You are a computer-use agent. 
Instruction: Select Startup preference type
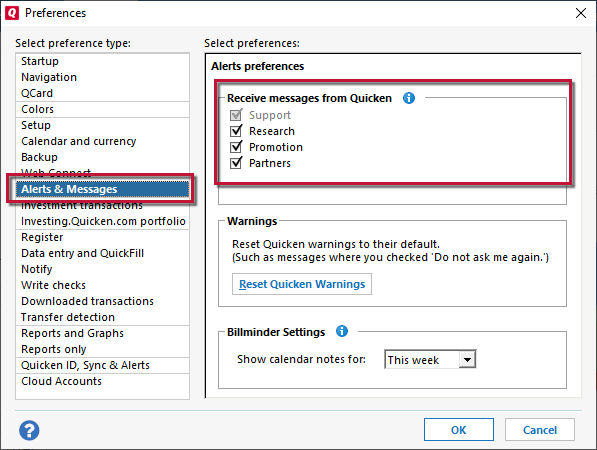tap(102, 61)
